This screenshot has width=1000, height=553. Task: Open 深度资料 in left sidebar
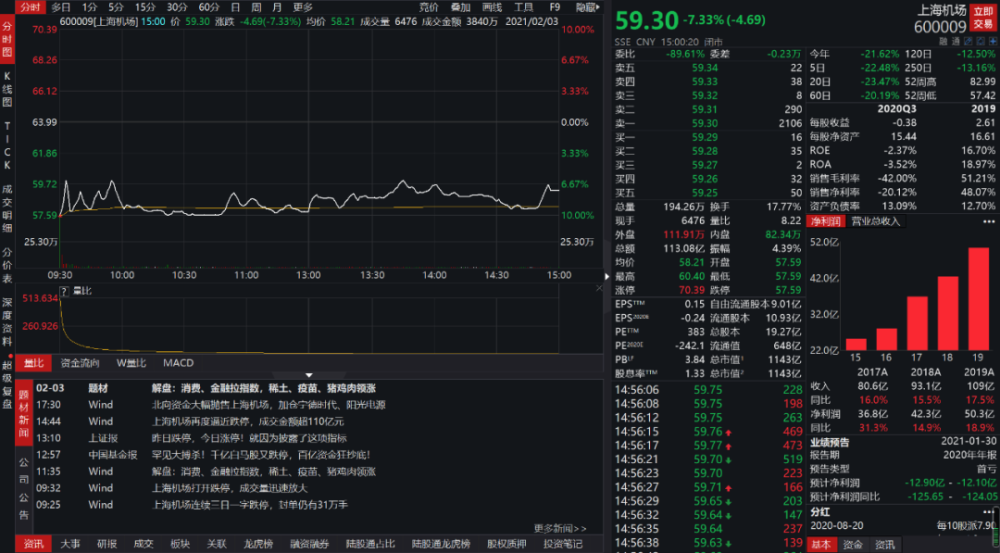tap(7, 322)
